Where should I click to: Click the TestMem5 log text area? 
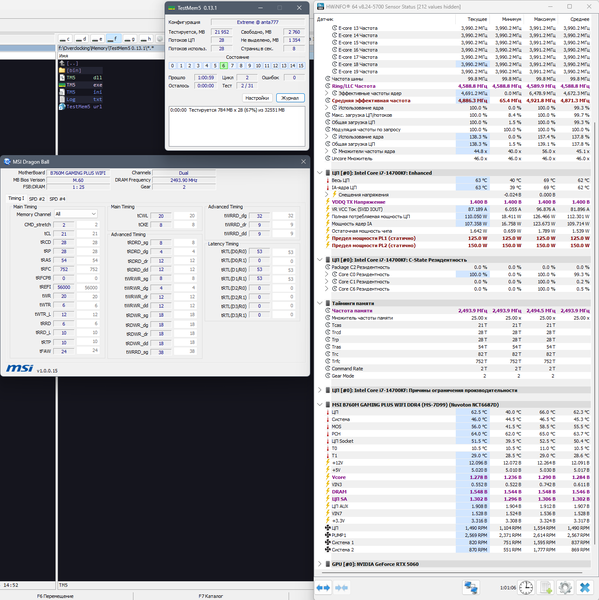(237, 126)
